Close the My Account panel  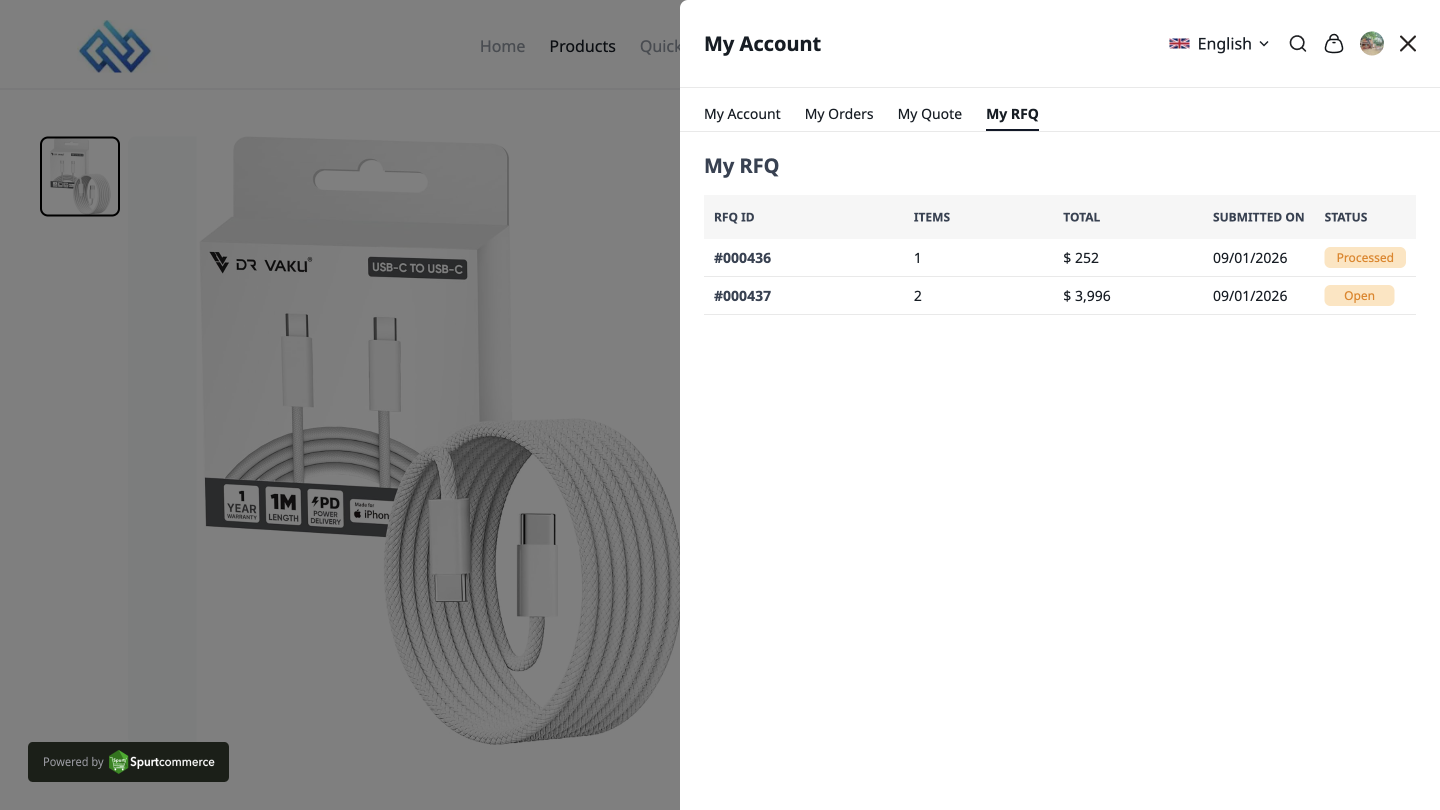pyautogui.click(x=1407, y=44)
